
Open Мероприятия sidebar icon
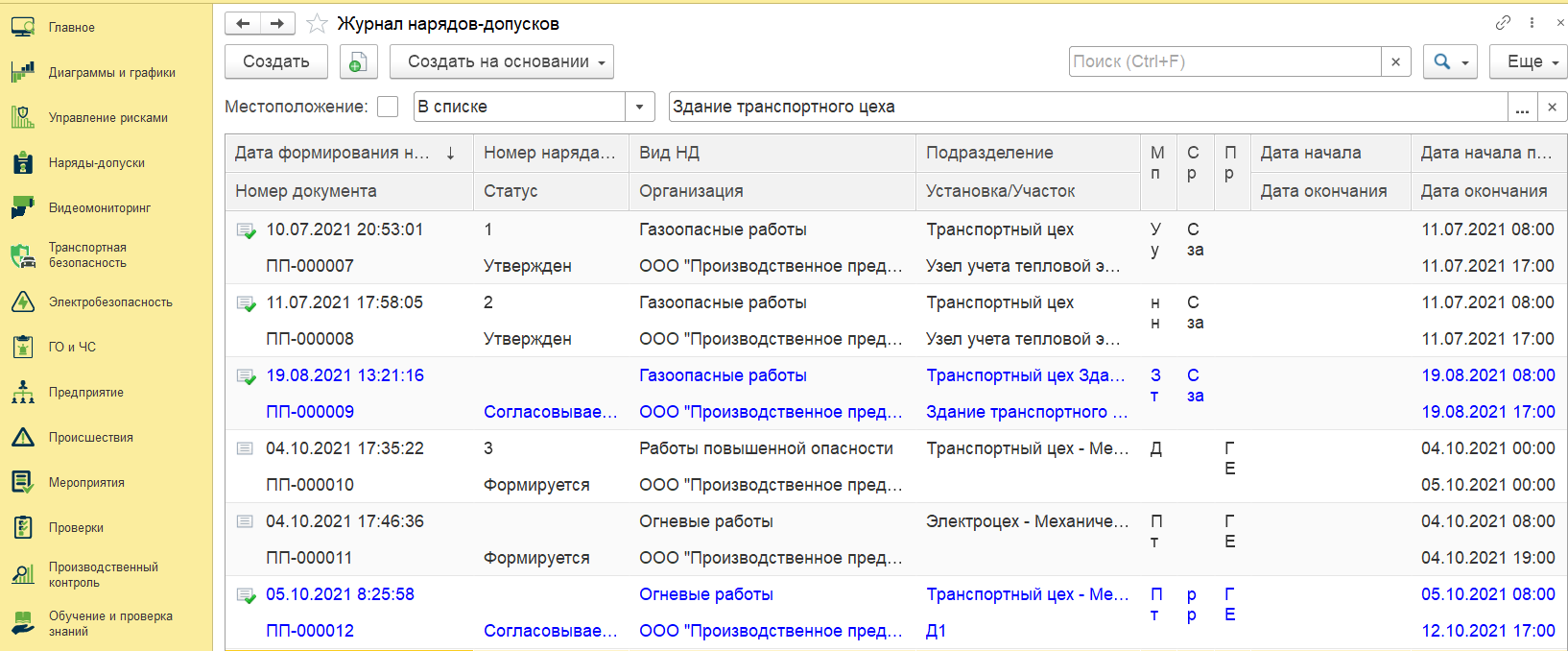coord(23,482)
